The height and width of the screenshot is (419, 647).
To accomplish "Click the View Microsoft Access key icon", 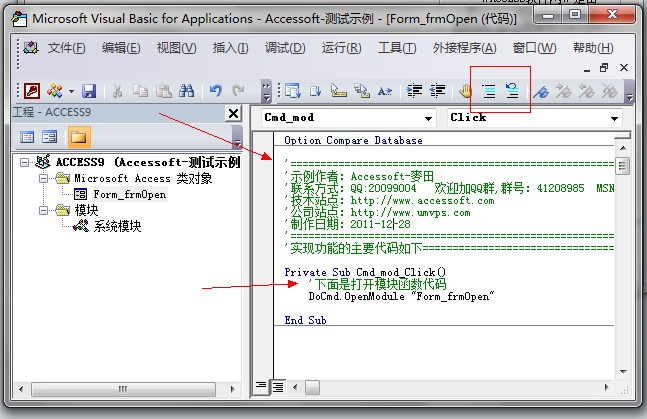I will pyautogui.click(x=32, y=91).
